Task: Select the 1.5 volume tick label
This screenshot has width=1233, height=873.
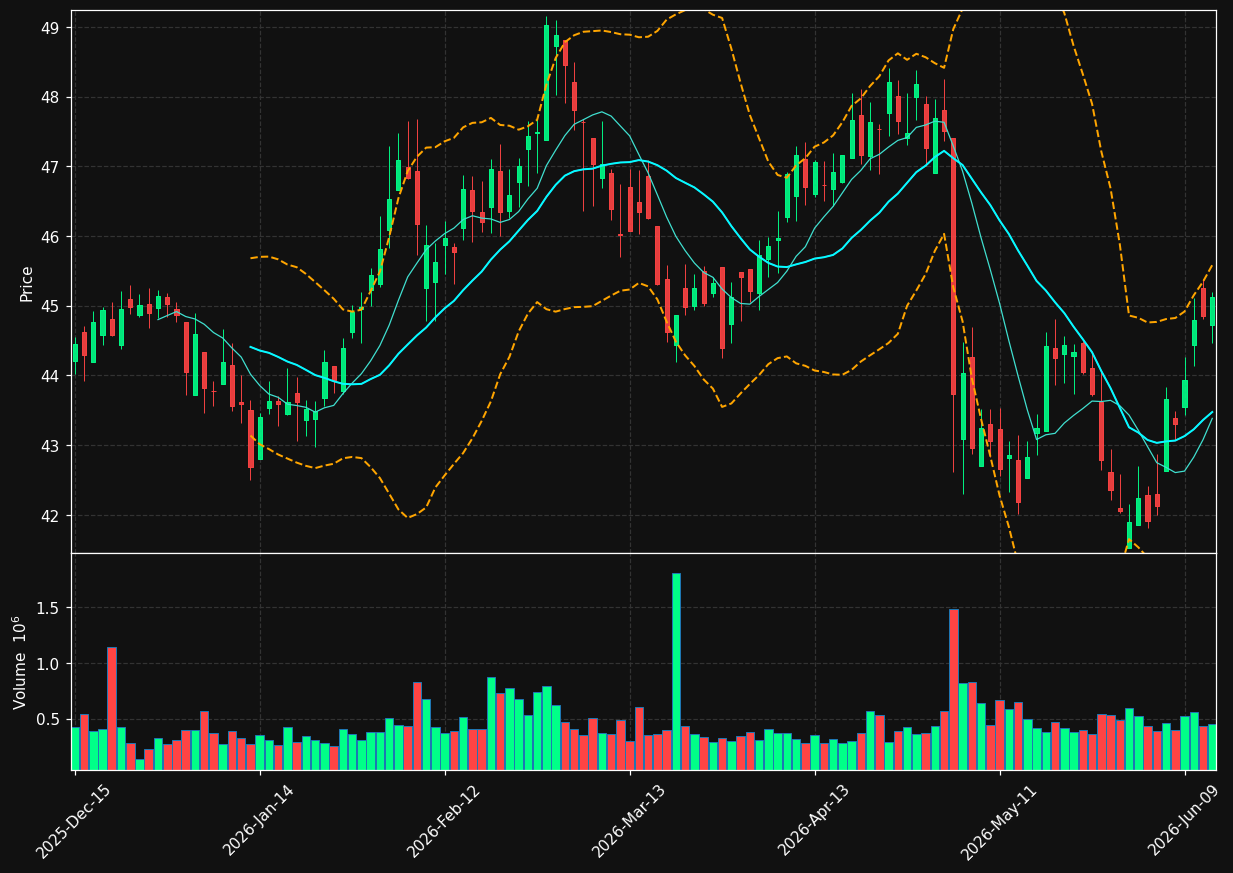Action: [50, 608]
